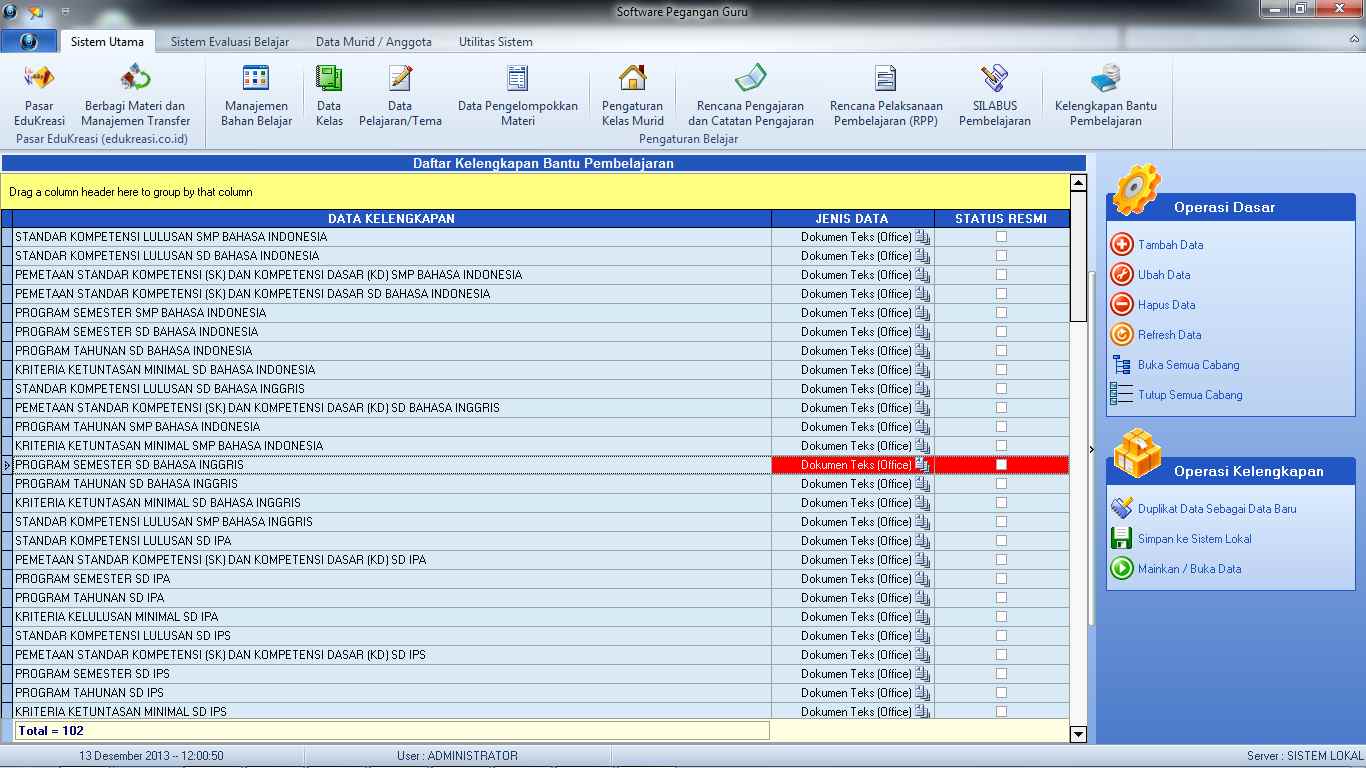Image resolution: width=1366 pixels, height=768 pixels.
Task: Click Simpan ke Sistem Lokal disk icon
Action: click(1122, 539)
